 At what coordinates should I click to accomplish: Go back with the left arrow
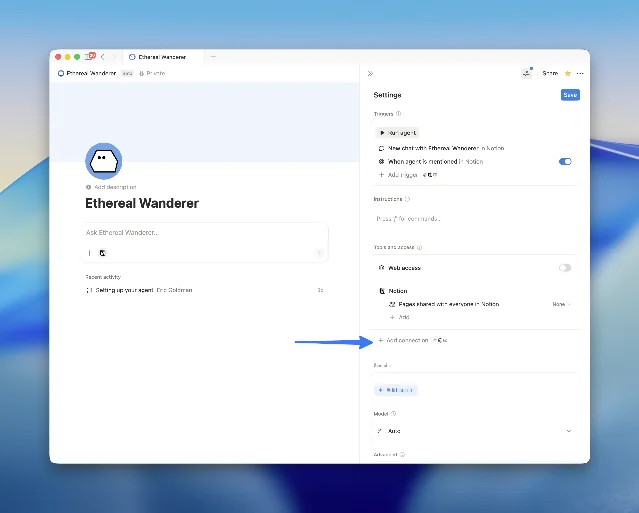(103, 57)
